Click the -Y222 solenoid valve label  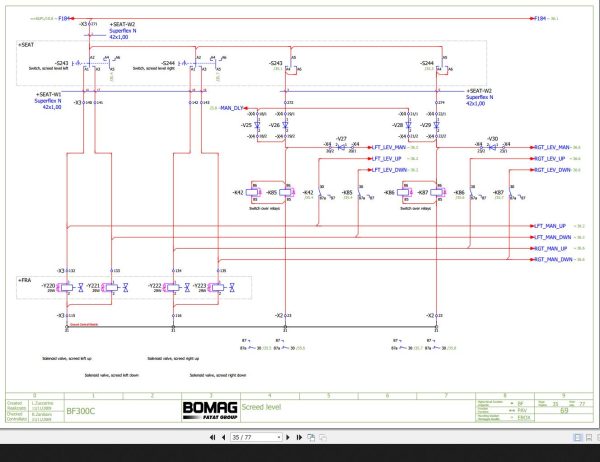coord(155,286)
